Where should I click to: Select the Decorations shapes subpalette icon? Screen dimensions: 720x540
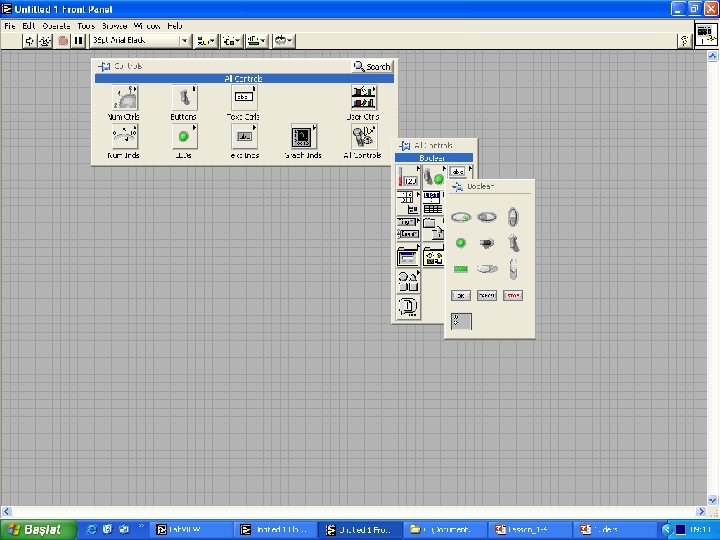pos(408,281)
